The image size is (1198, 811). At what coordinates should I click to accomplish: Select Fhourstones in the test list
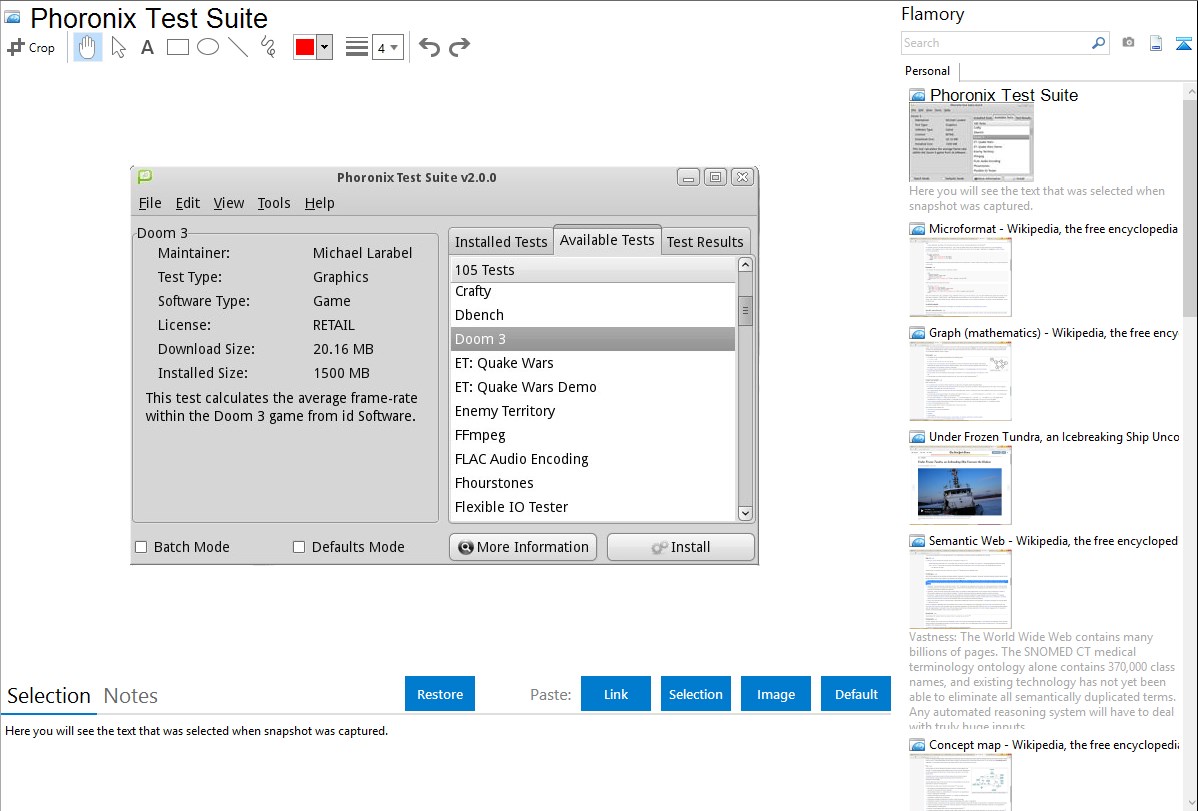[x=593, y=483]
